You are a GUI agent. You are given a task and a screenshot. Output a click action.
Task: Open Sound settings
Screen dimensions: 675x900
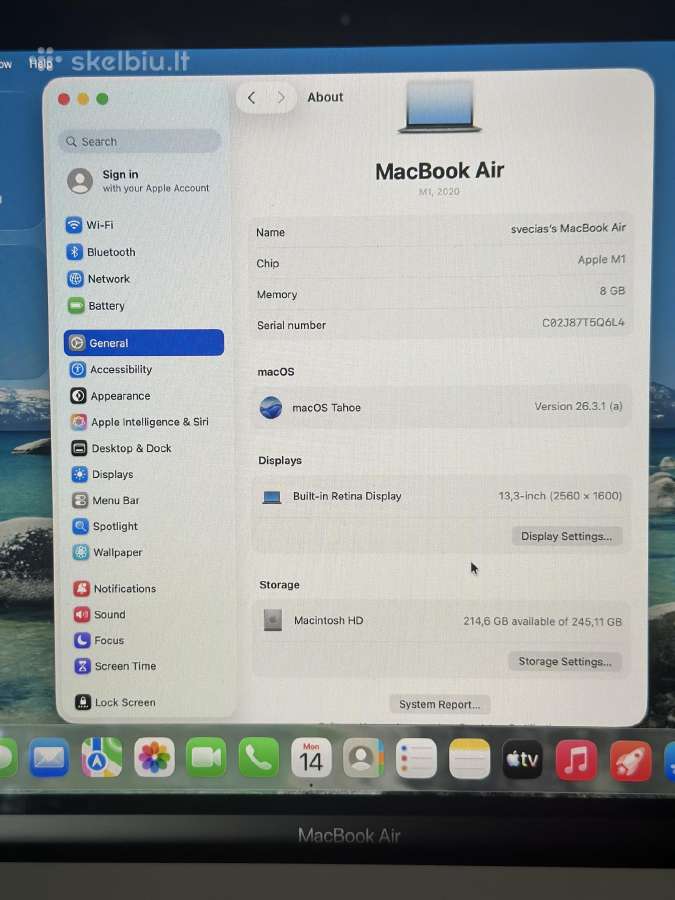[100, 614]
